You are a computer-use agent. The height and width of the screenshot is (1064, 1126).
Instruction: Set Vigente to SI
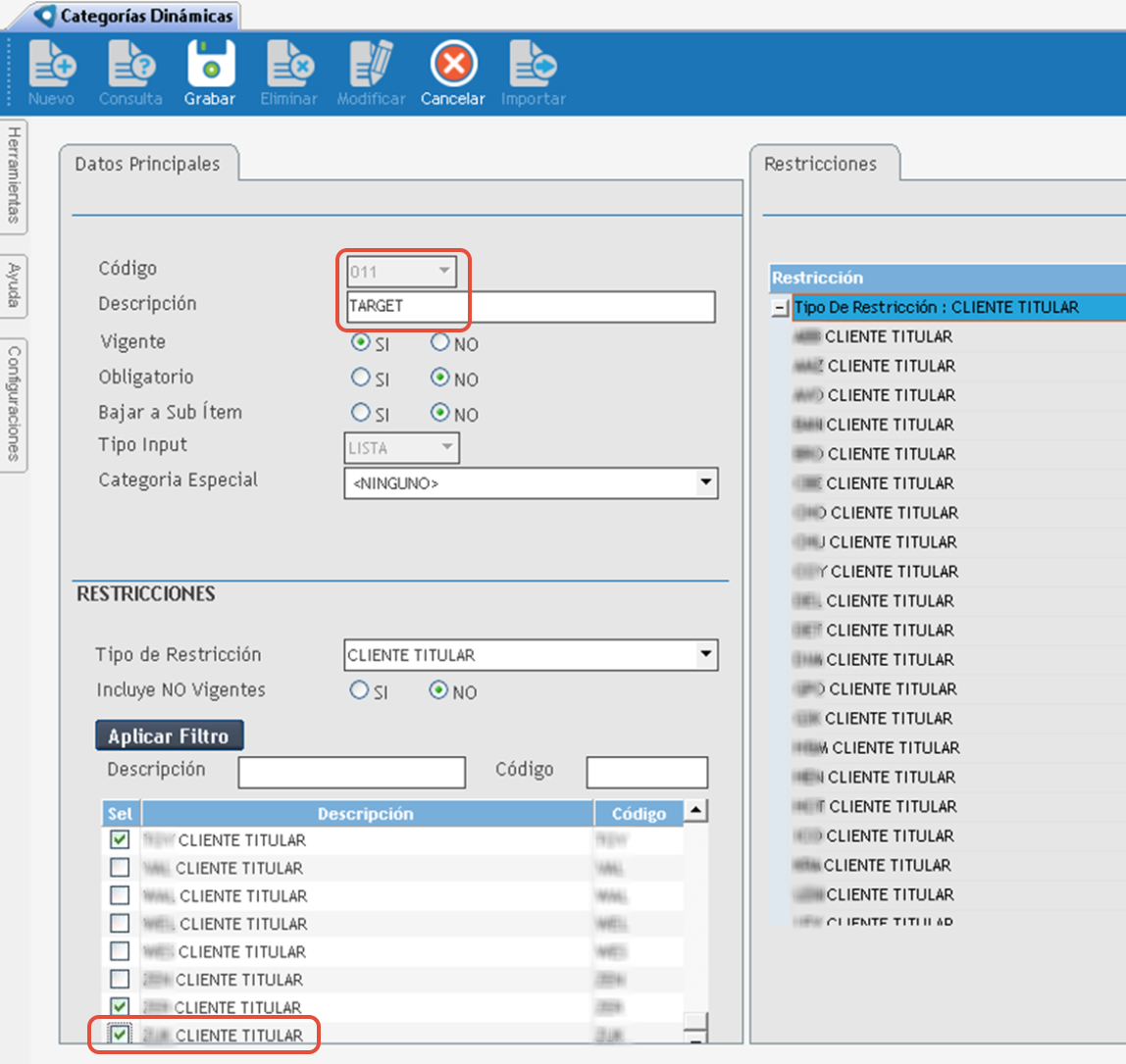(x=361, y=342)
